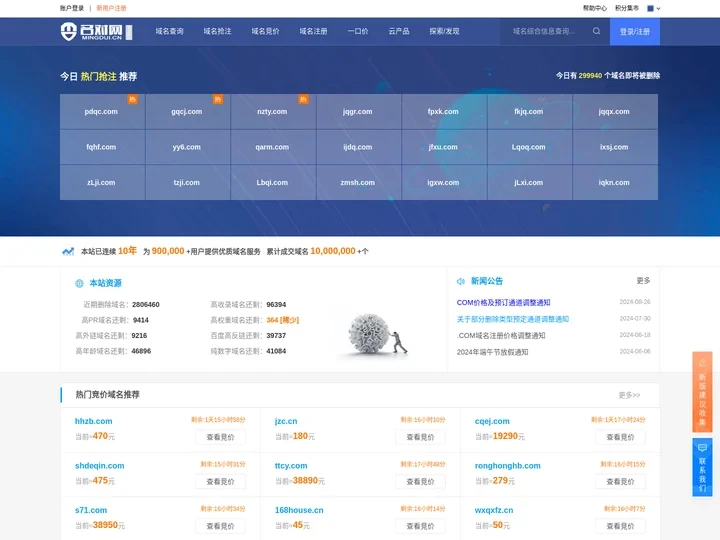The height and width of the screenshot is (540, 720).
Task: Select the zmsh.com domain tile
Action: coord(358,182)
